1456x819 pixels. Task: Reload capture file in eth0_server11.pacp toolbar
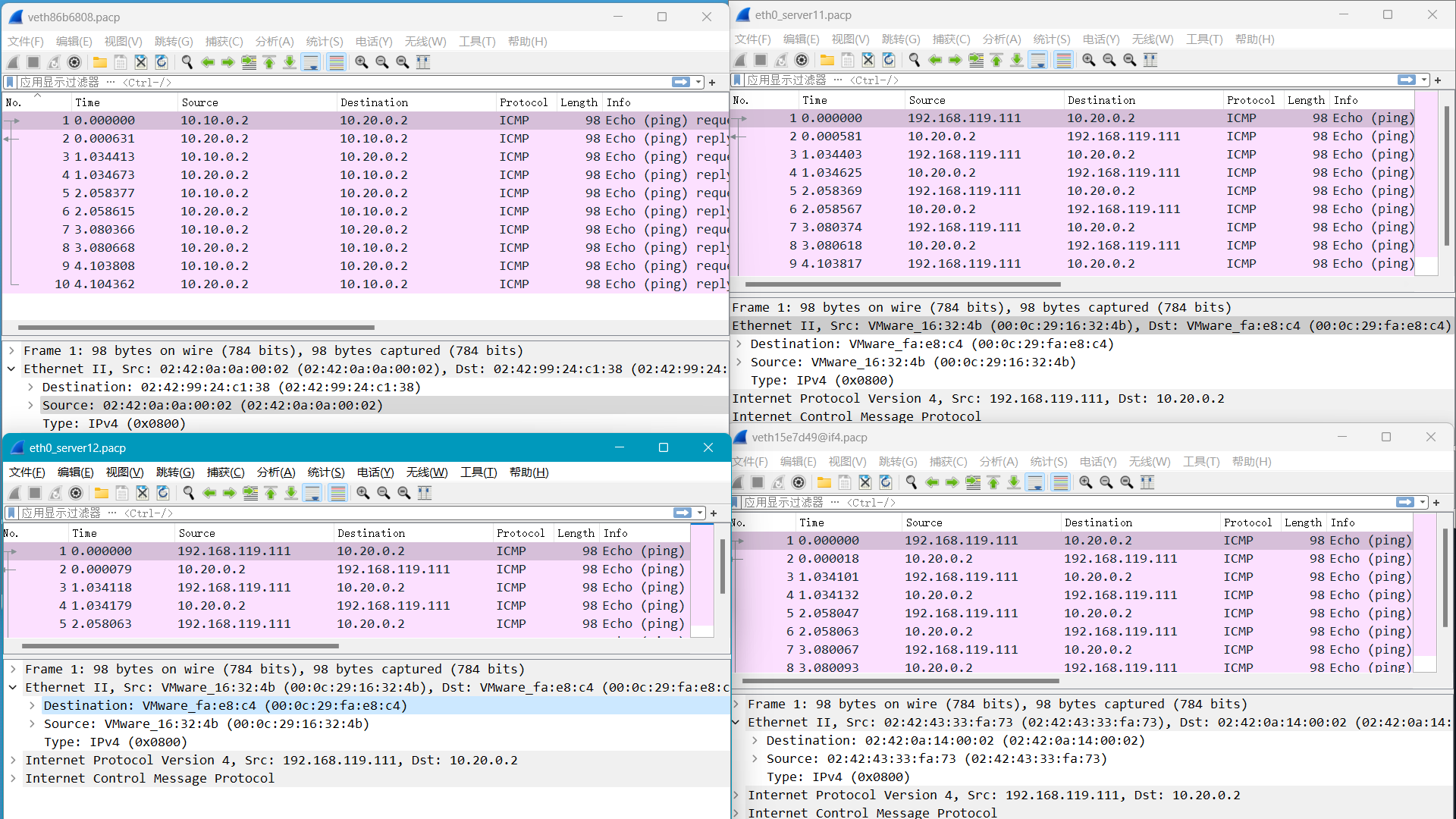(889, 60)
